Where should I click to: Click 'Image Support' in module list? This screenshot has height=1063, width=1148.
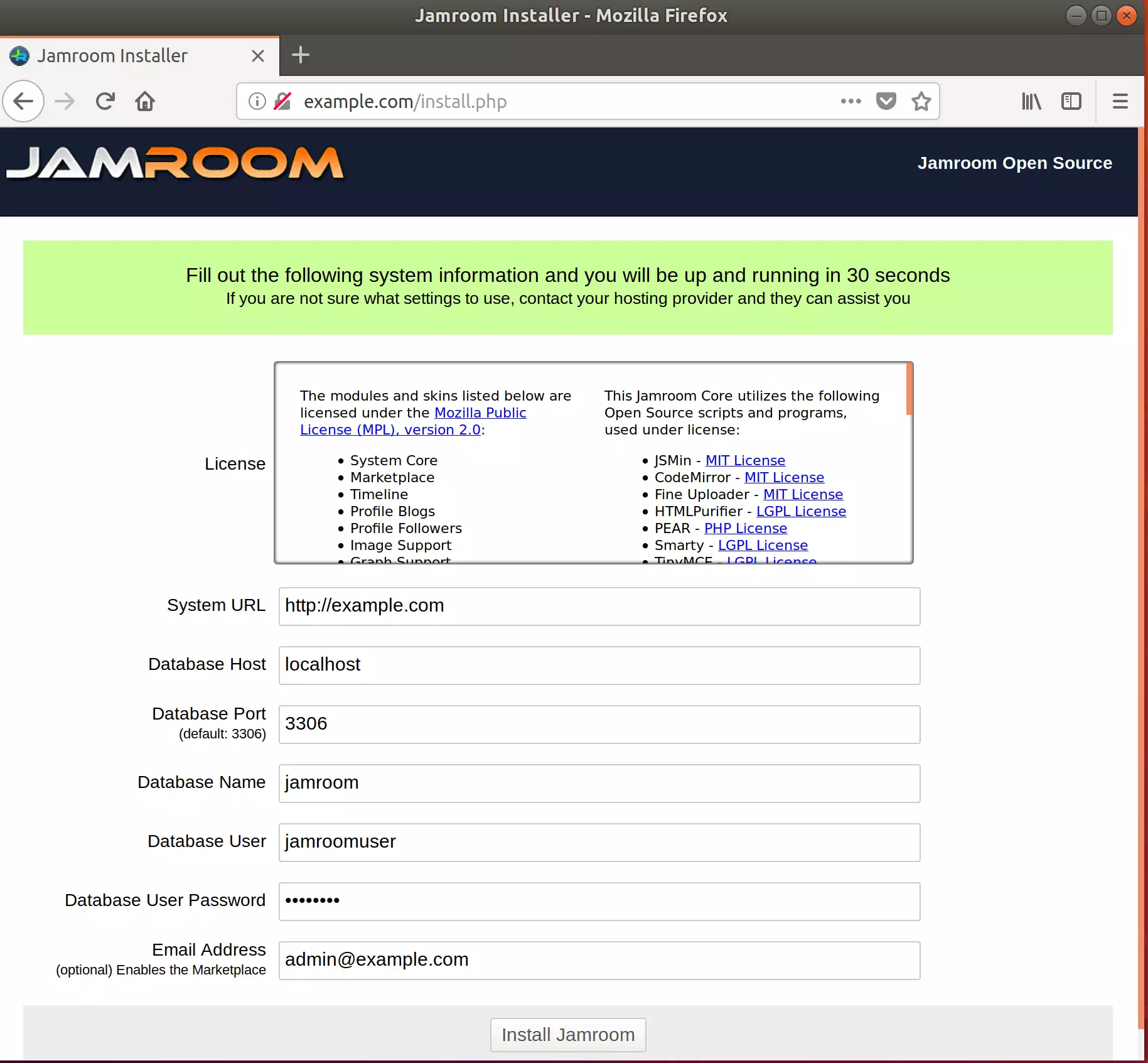(x=400, y=545)
